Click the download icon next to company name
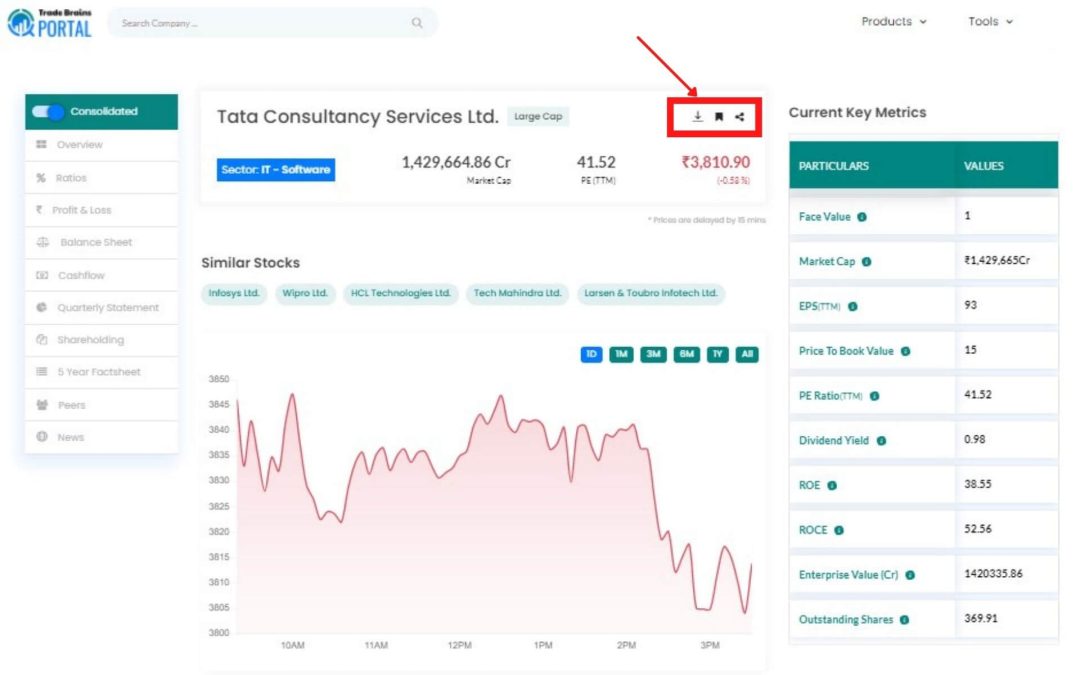Image resolution: width=1080 pixels, height=675 pixels. 697,116
